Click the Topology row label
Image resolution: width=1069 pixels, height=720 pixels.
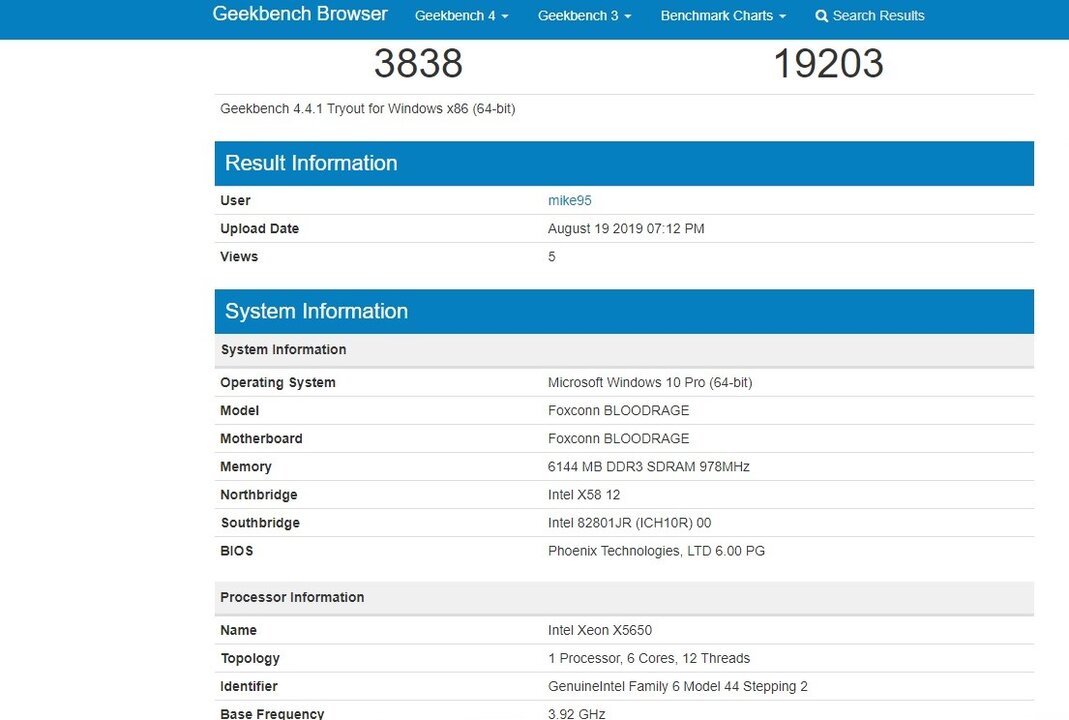[250, 658]
